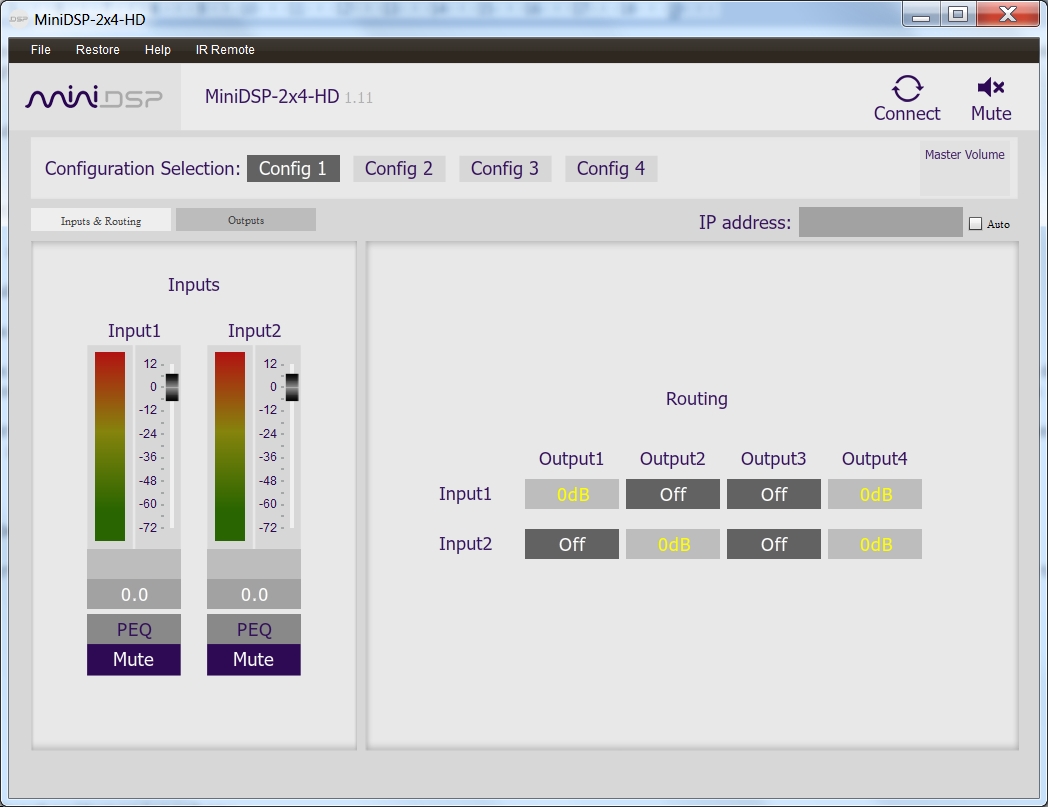Close the MiniDSP-2x4-HD window

pos(1007,15)
